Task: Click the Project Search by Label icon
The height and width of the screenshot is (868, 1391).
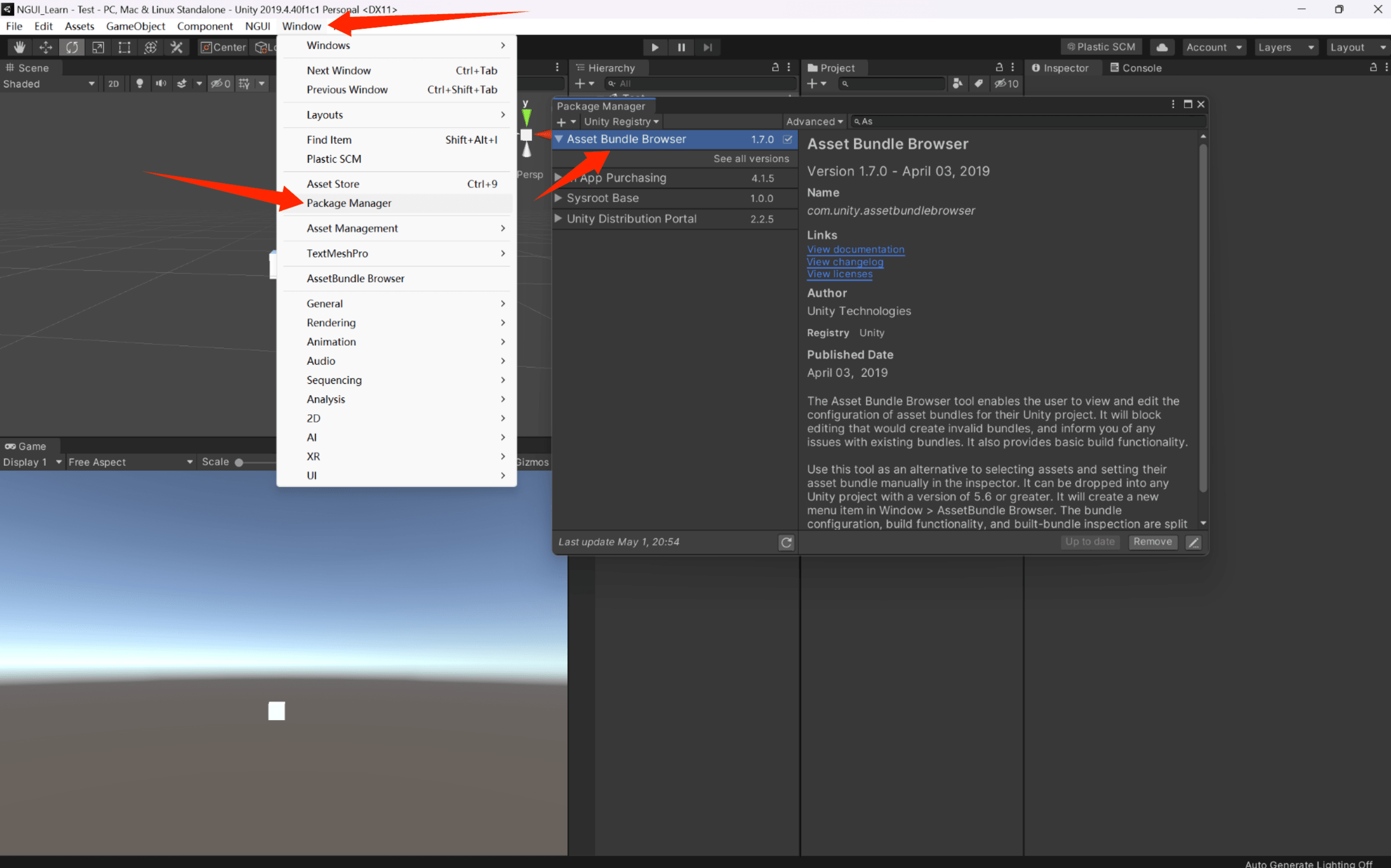Action: point(979,84)
